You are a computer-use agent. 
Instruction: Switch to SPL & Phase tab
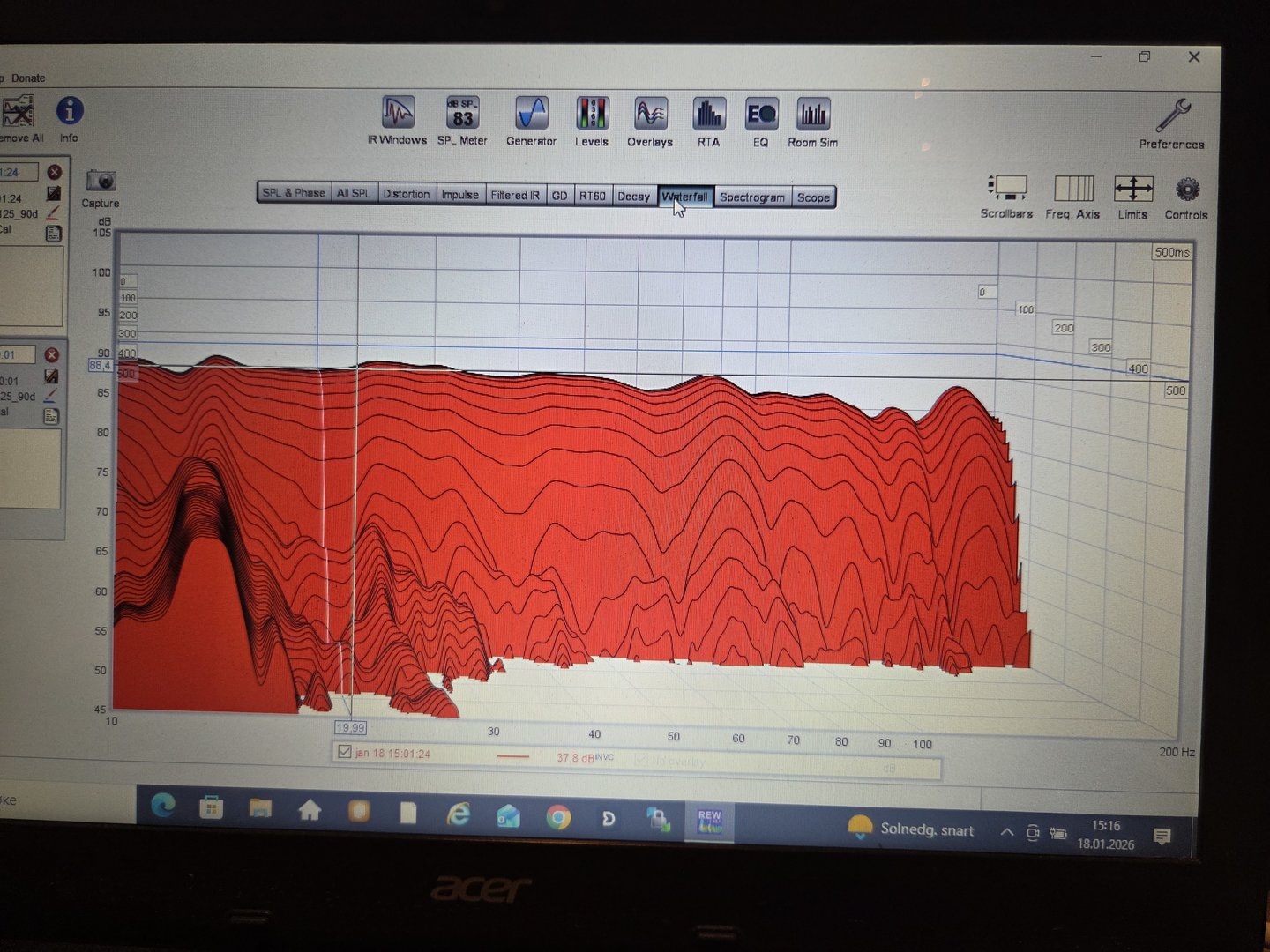click(x=294, y=193)
